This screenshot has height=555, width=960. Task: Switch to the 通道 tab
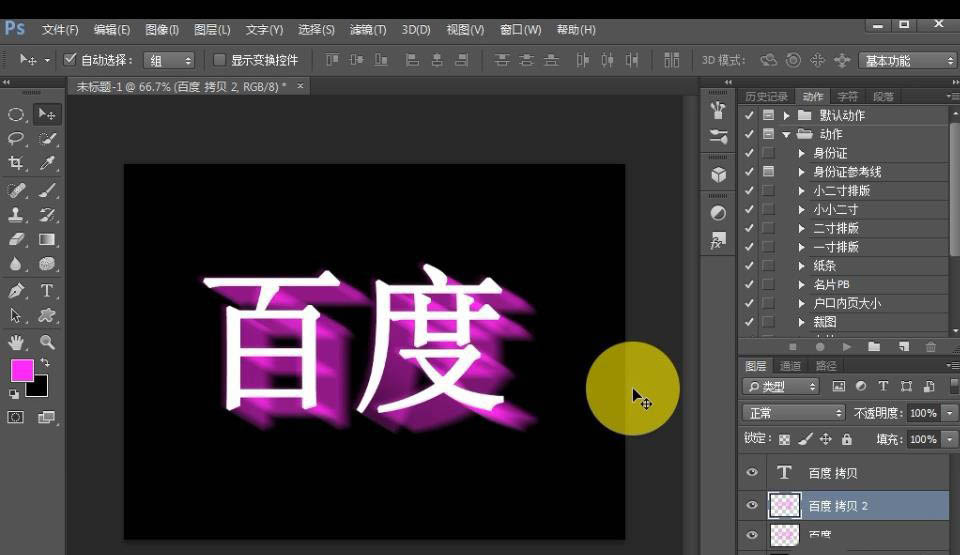pos(790,366)
